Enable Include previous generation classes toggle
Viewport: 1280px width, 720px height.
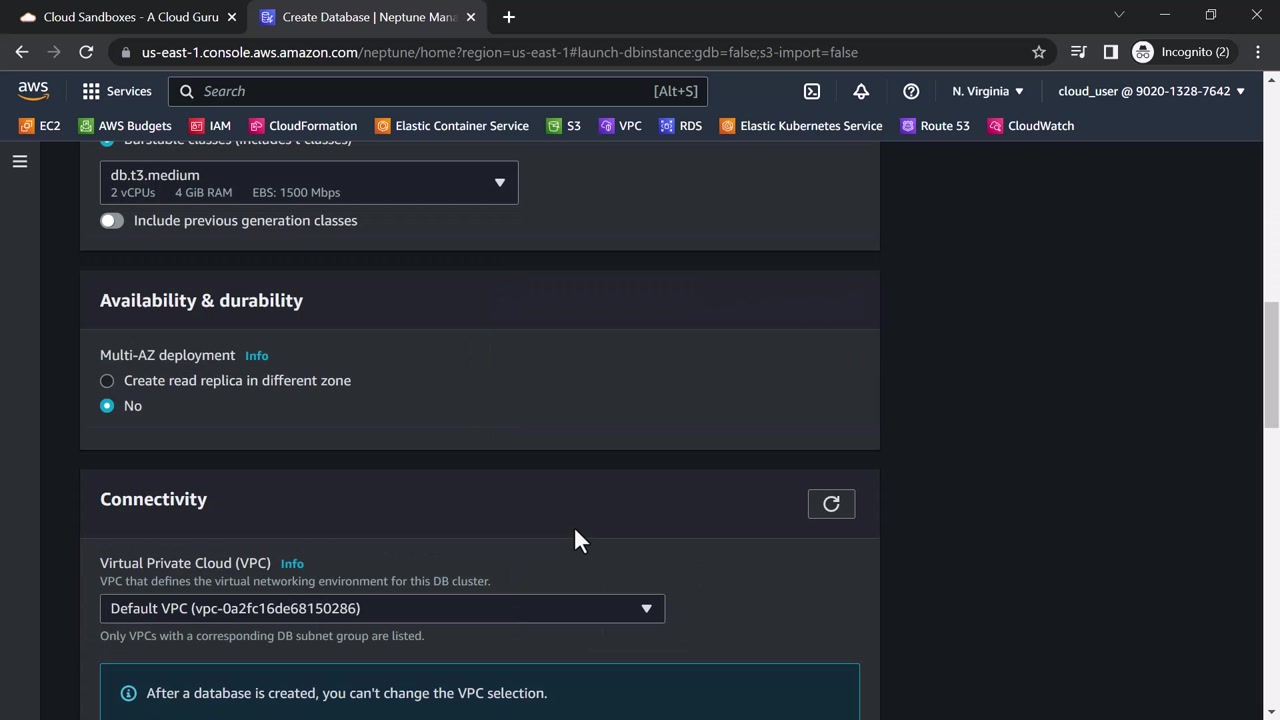[x=112, y=221]
